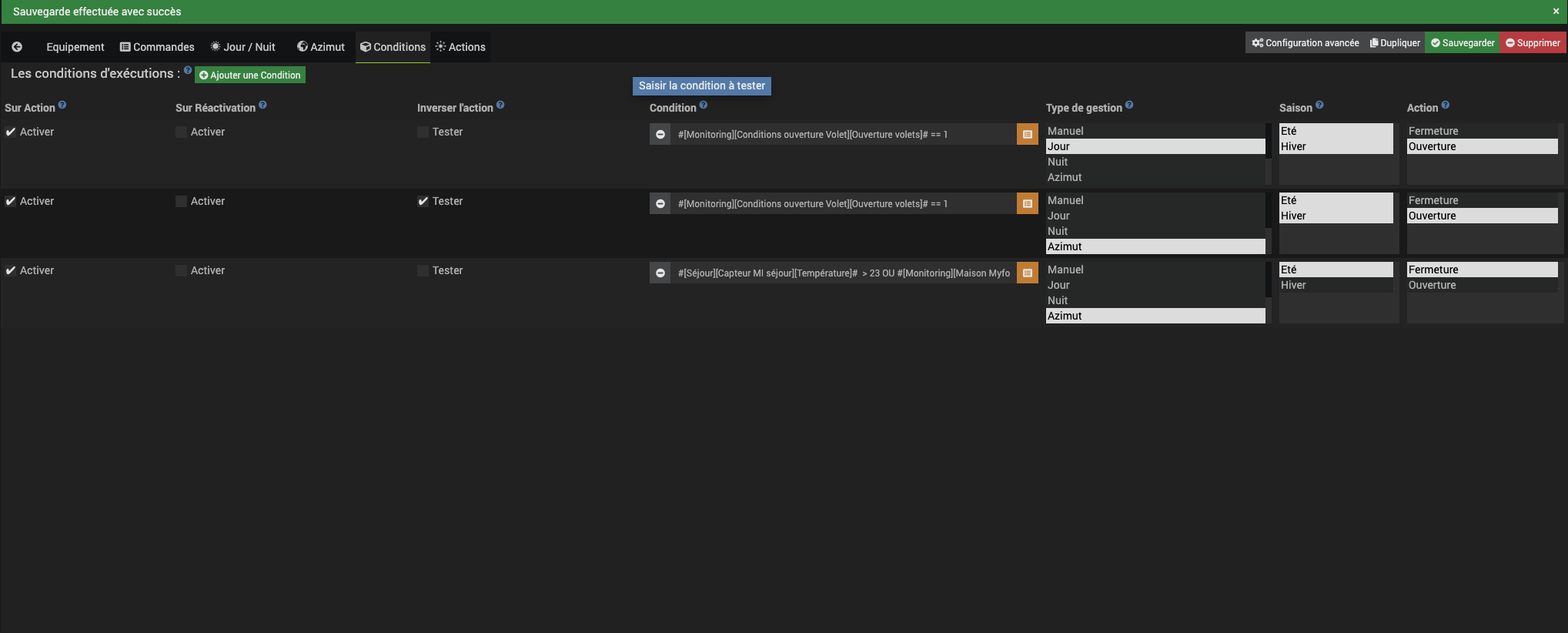
Task: Switch to the Commandes tab
Action: (157, 47)
